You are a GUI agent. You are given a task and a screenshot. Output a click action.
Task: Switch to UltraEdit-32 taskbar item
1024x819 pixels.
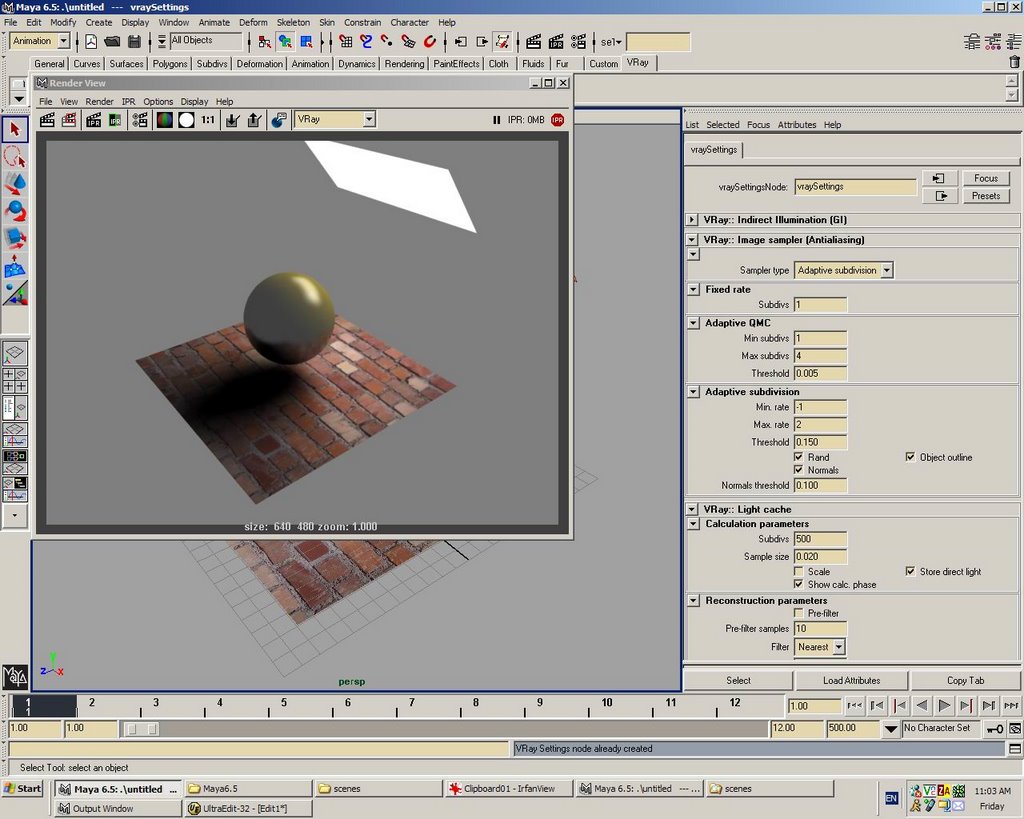coord(248,809)
